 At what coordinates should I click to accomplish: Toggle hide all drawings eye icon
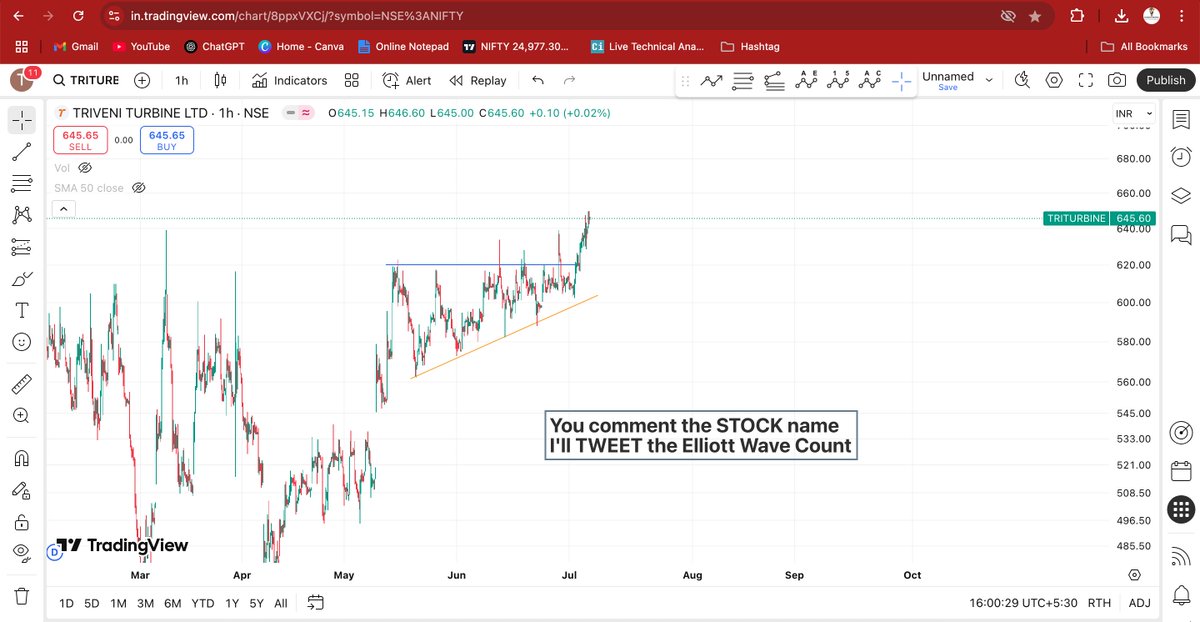pos(21,553)
